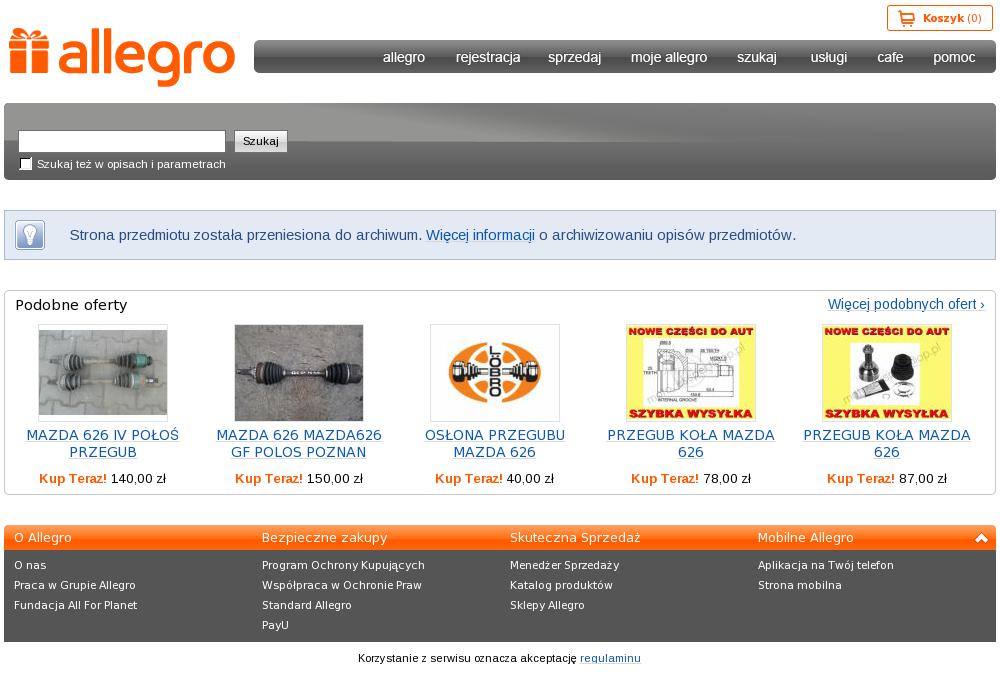Open PRZEGUB KOŁA MAZDA 626 link priced 78,00 zł

pos(691,443)
